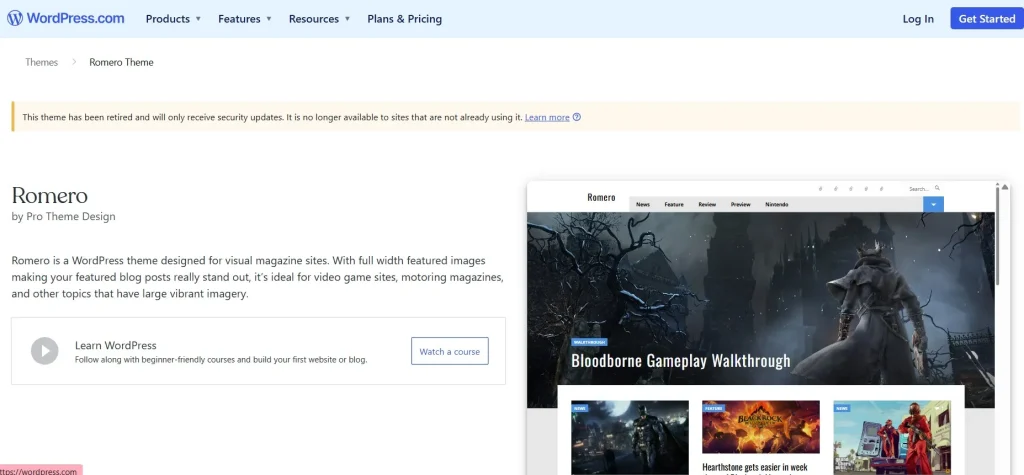Viewport: 1024px width, 475px height.
Task: Open the Learn more link in the notice
Action: [547, 117]
